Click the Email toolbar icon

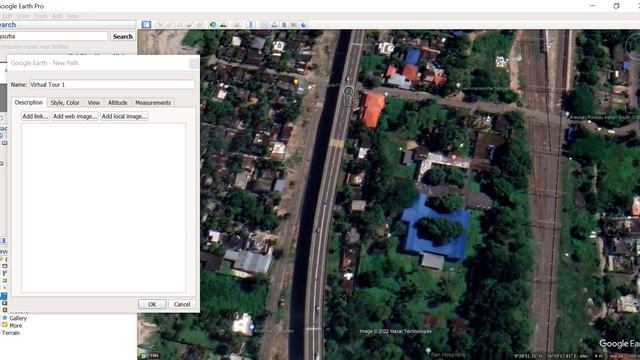pyautogui.click(x=264, y=25)
